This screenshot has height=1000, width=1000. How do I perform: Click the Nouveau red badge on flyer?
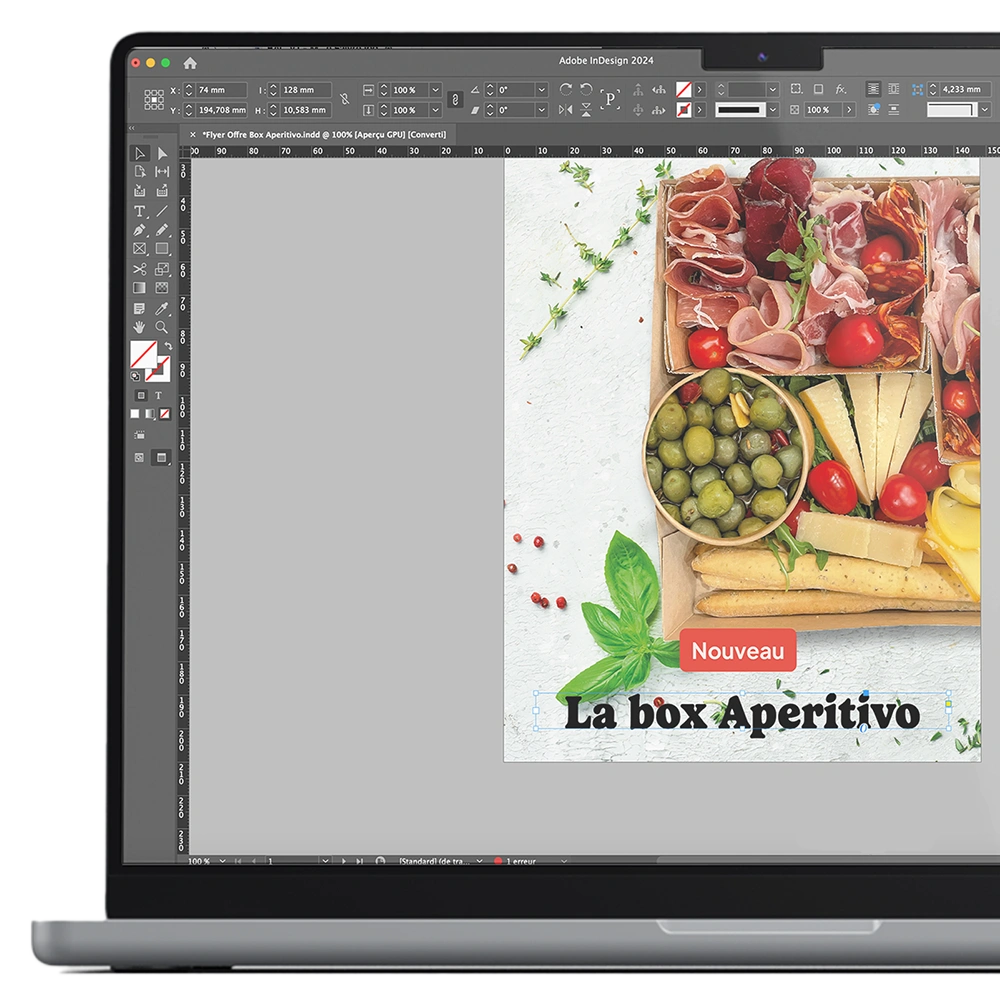(738, 651)
